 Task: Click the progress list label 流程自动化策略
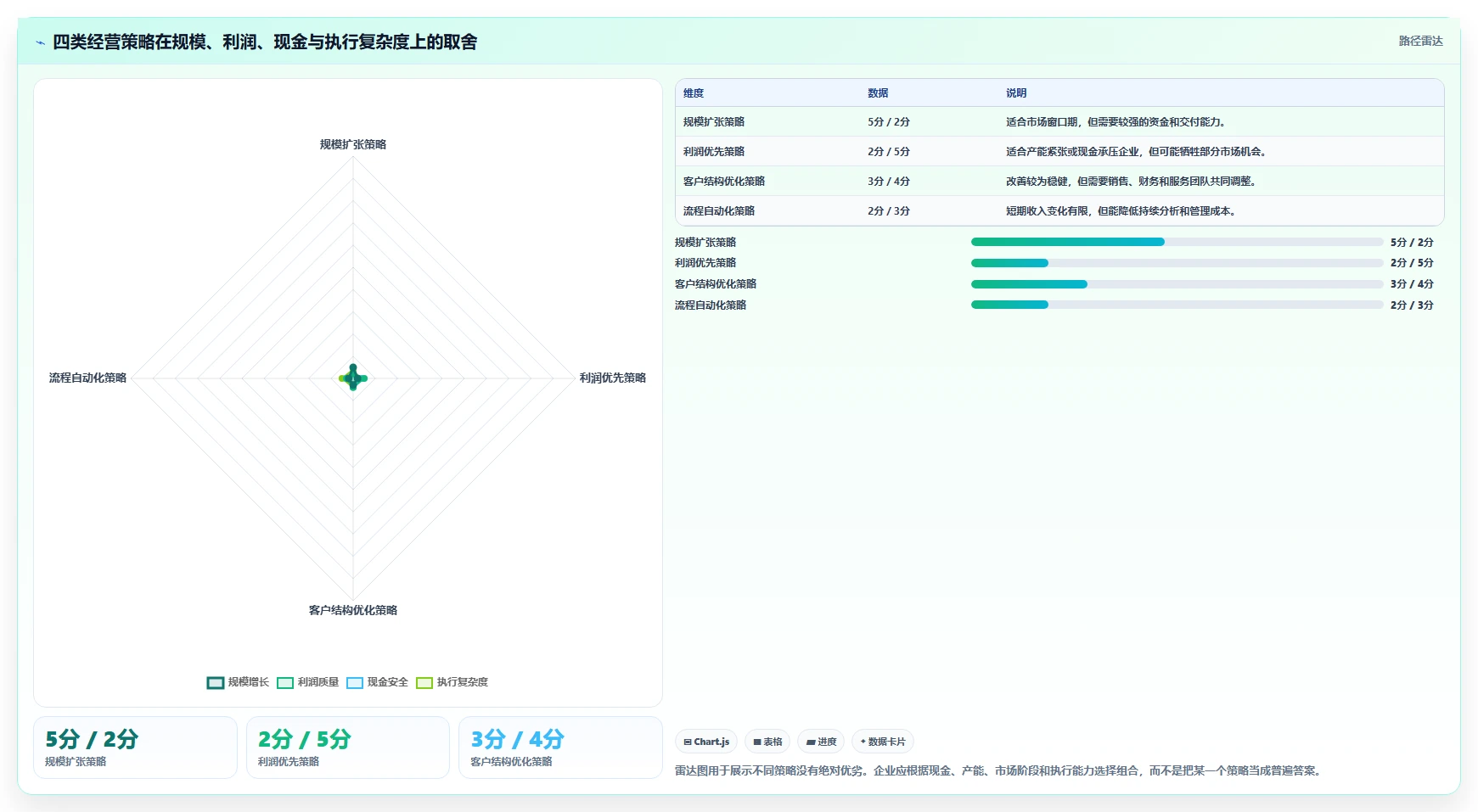click(711, 305)
